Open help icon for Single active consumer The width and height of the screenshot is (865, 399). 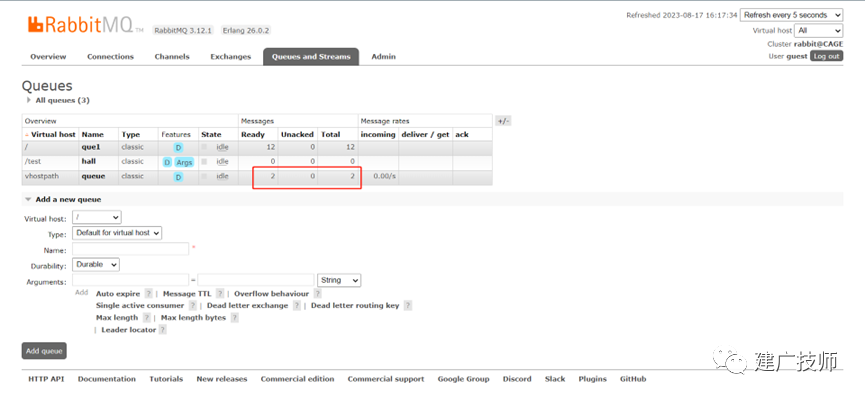pos(193,305)
